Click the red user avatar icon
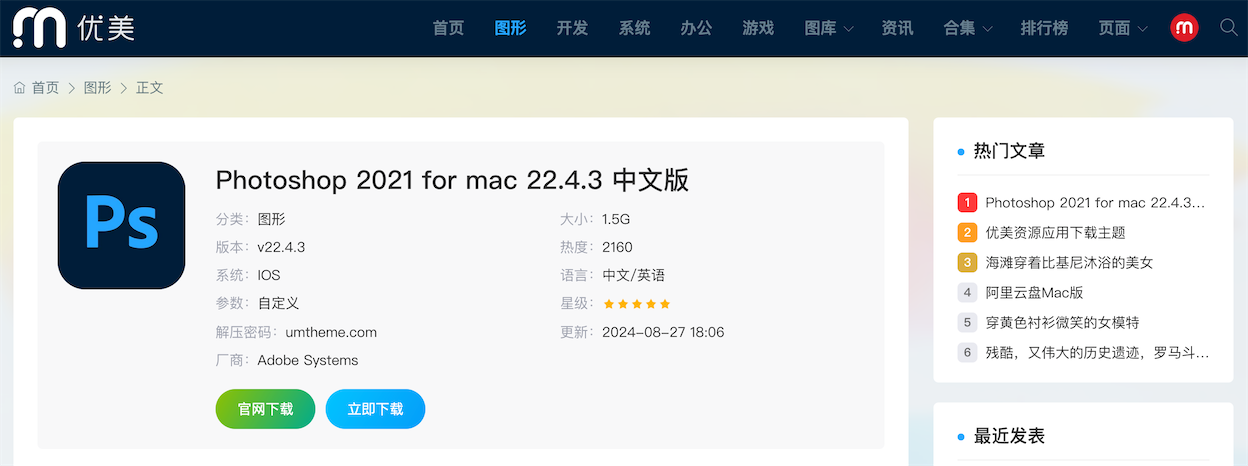Viewport: 1248px width, 466px height. pos(1184,28)
